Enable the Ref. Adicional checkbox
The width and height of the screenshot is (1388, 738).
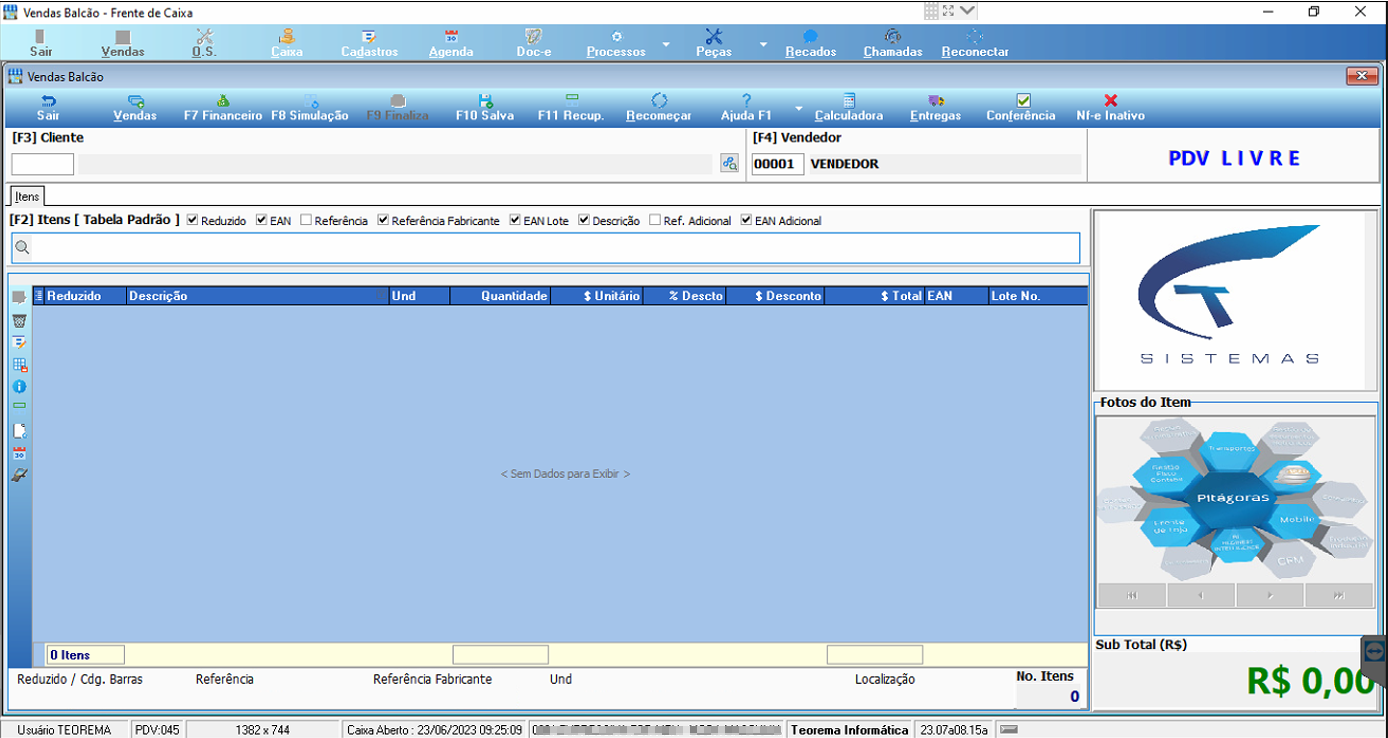click(x=655, y=220)
